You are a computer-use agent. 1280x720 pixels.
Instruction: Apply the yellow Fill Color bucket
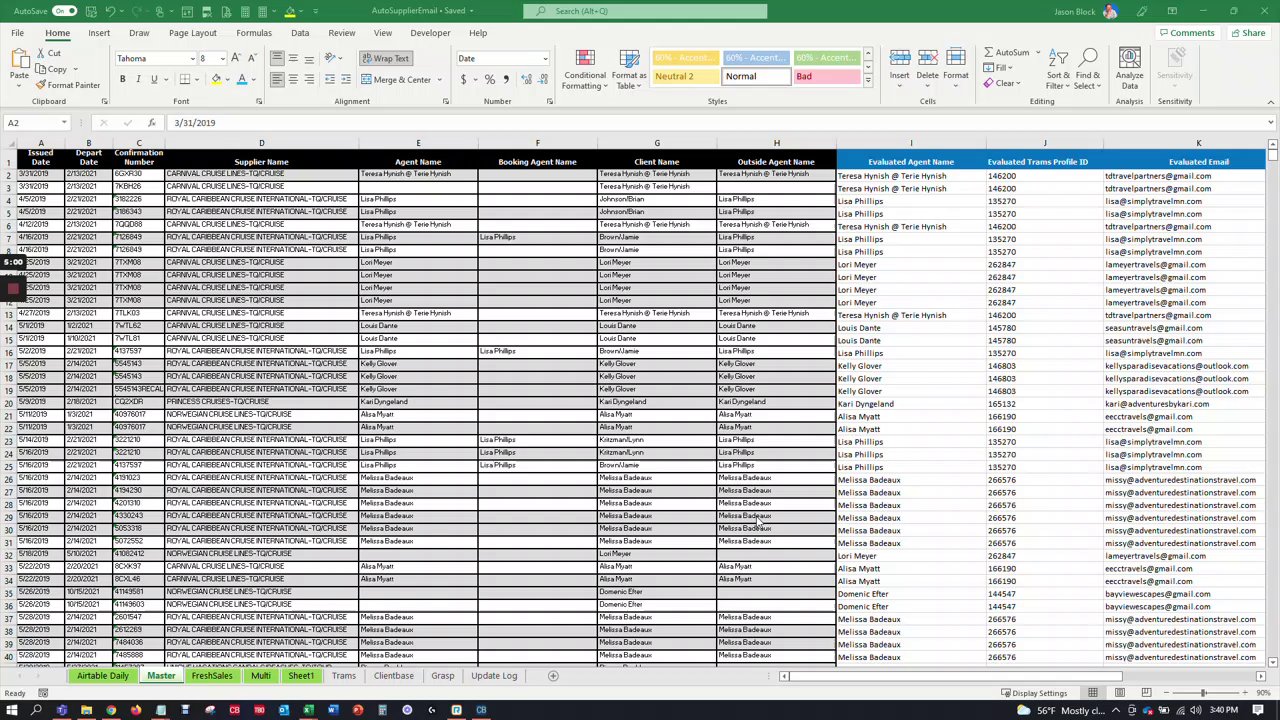215,79
